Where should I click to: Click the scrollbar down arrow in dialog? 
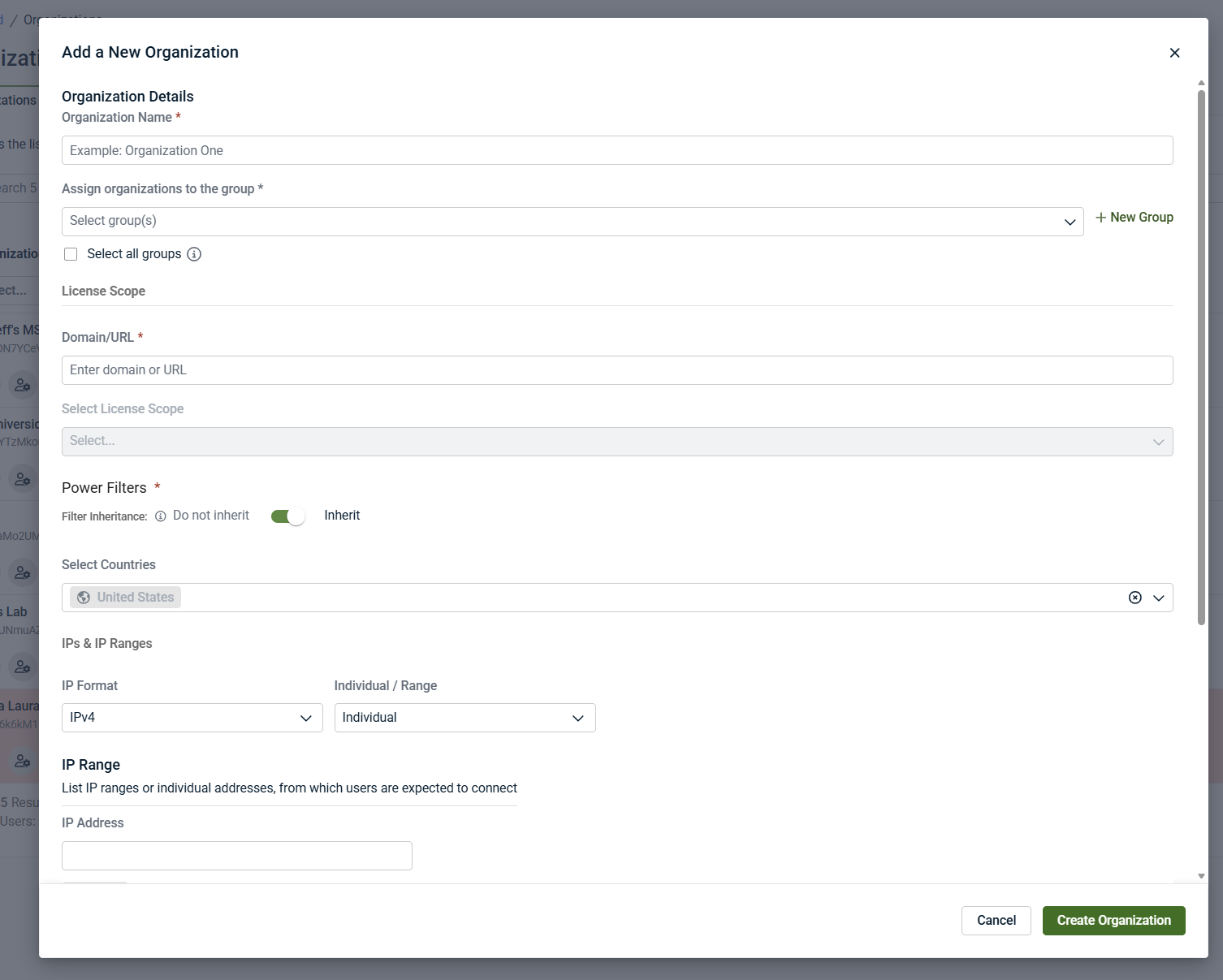tap(1202, 877)
